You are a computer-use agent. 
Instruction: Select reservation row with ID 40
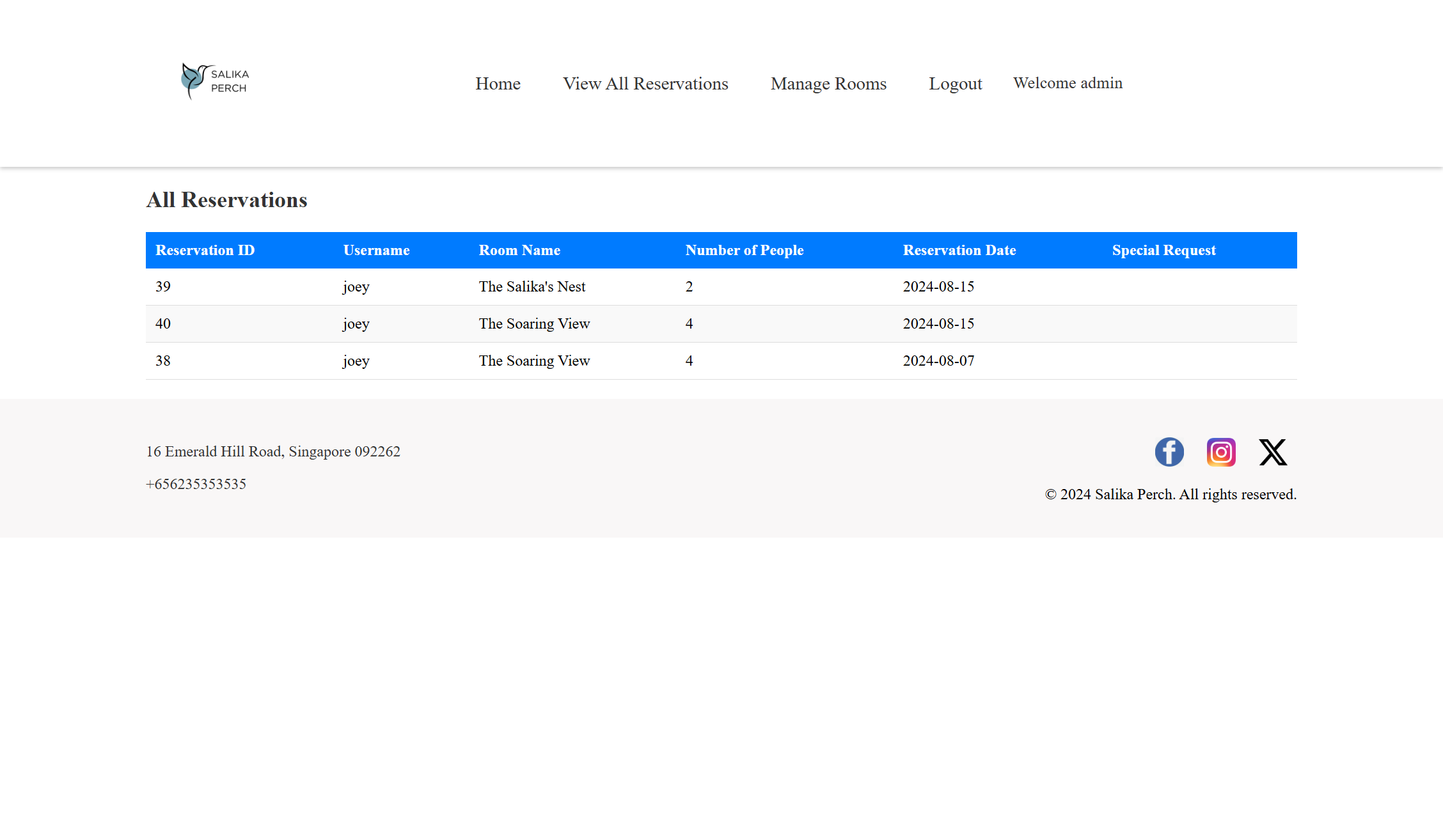163,323
